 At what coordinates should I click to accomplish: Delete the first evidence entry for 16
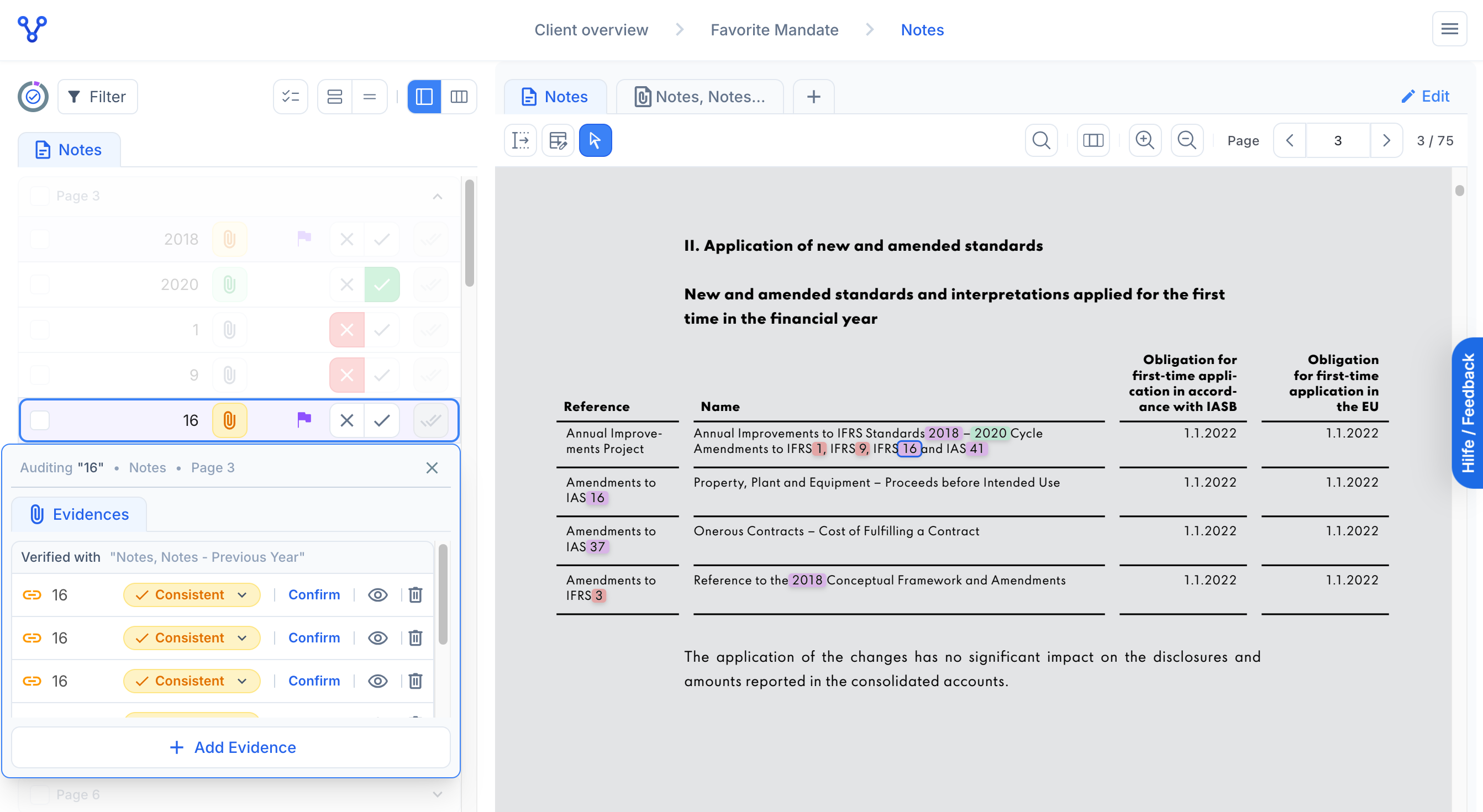[415, 594]
